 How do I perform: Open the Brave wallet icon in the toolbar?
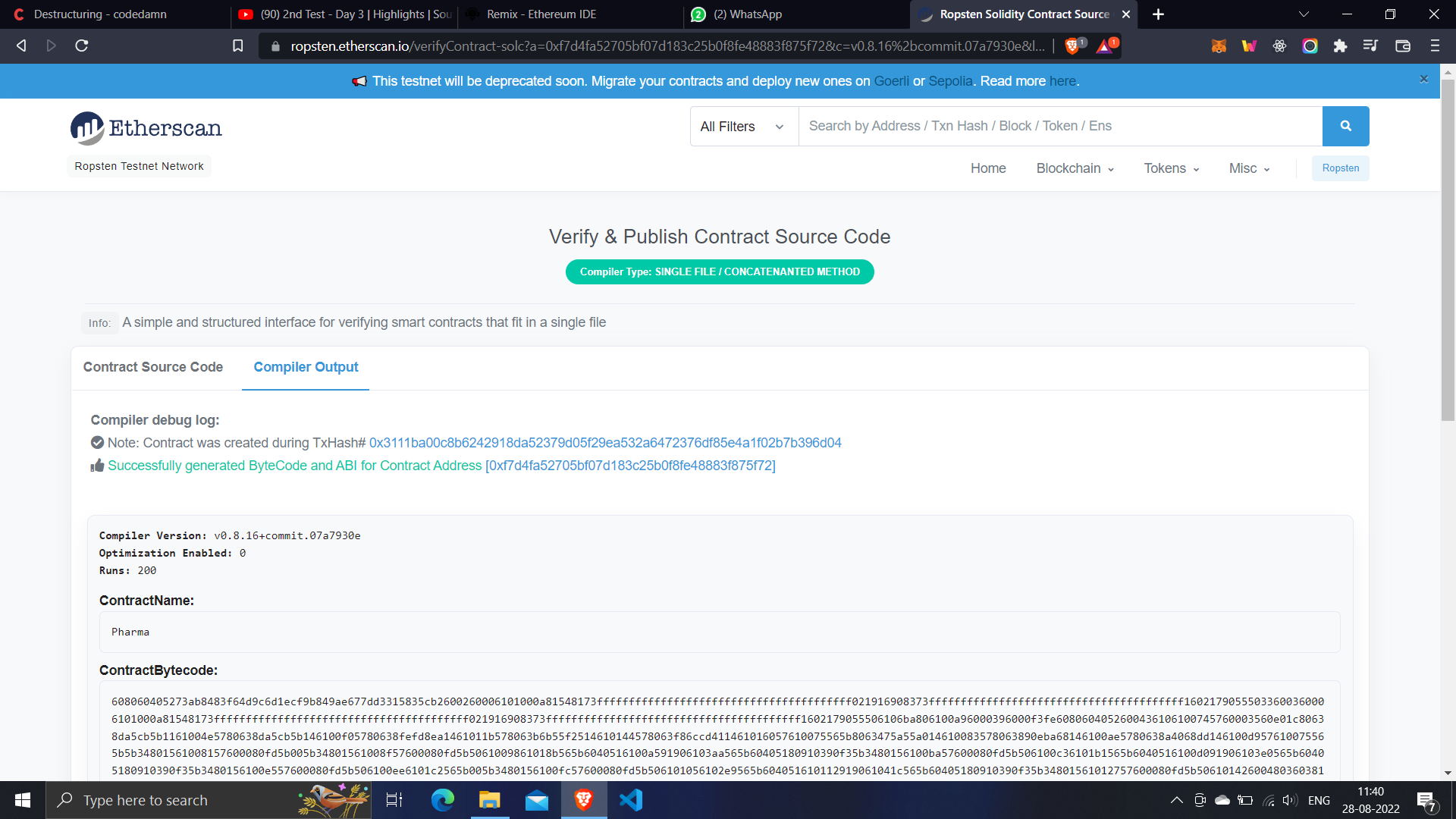(1403, 45)
